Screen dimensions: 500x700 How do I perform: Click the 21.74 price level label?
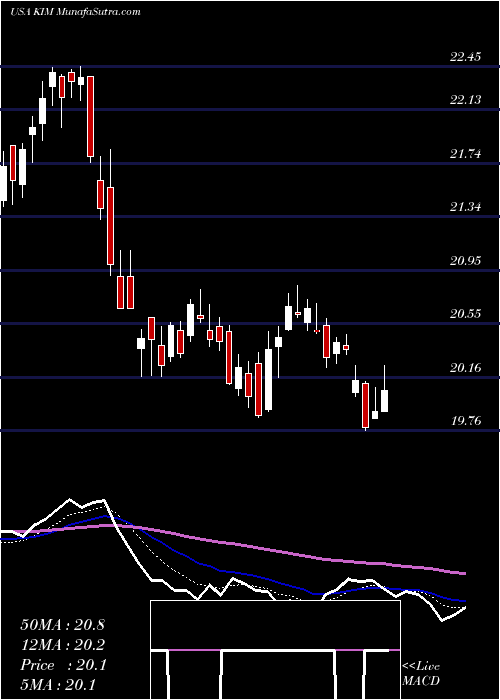point(466,154)
